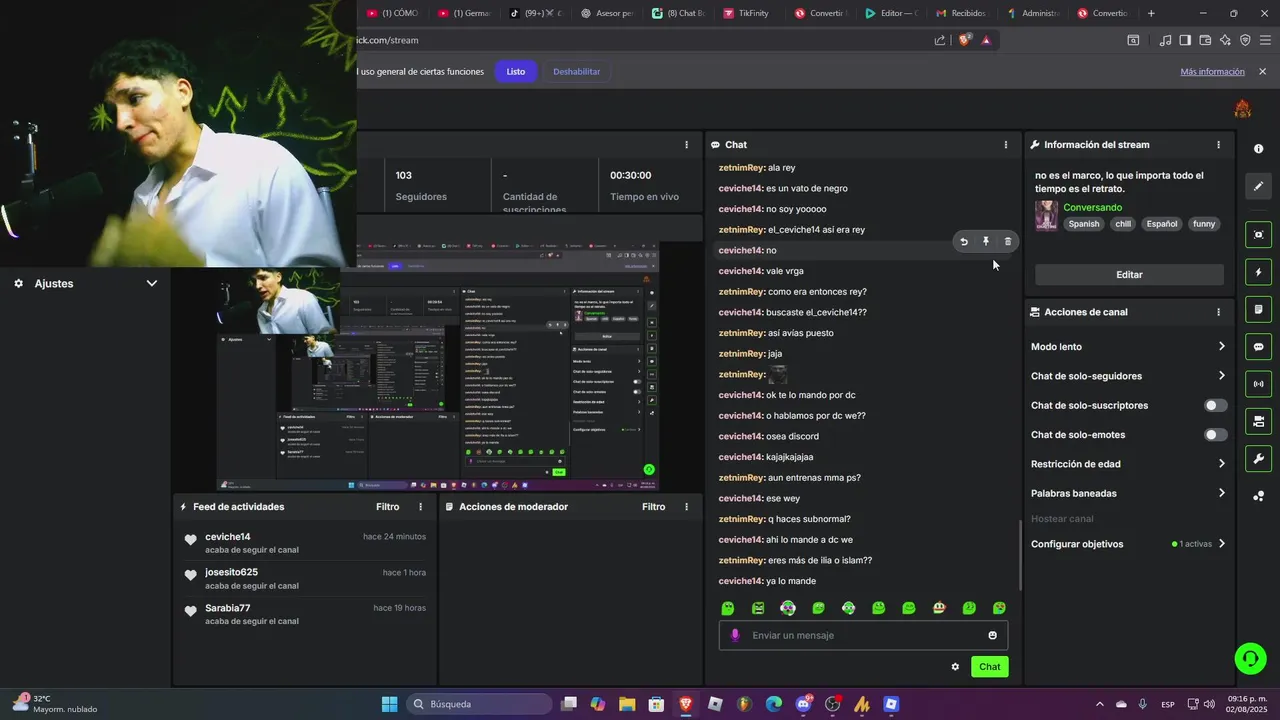This screenshot has height=720, width=1280.
Task: Click the green Chat send button
Action: (989, 667)
